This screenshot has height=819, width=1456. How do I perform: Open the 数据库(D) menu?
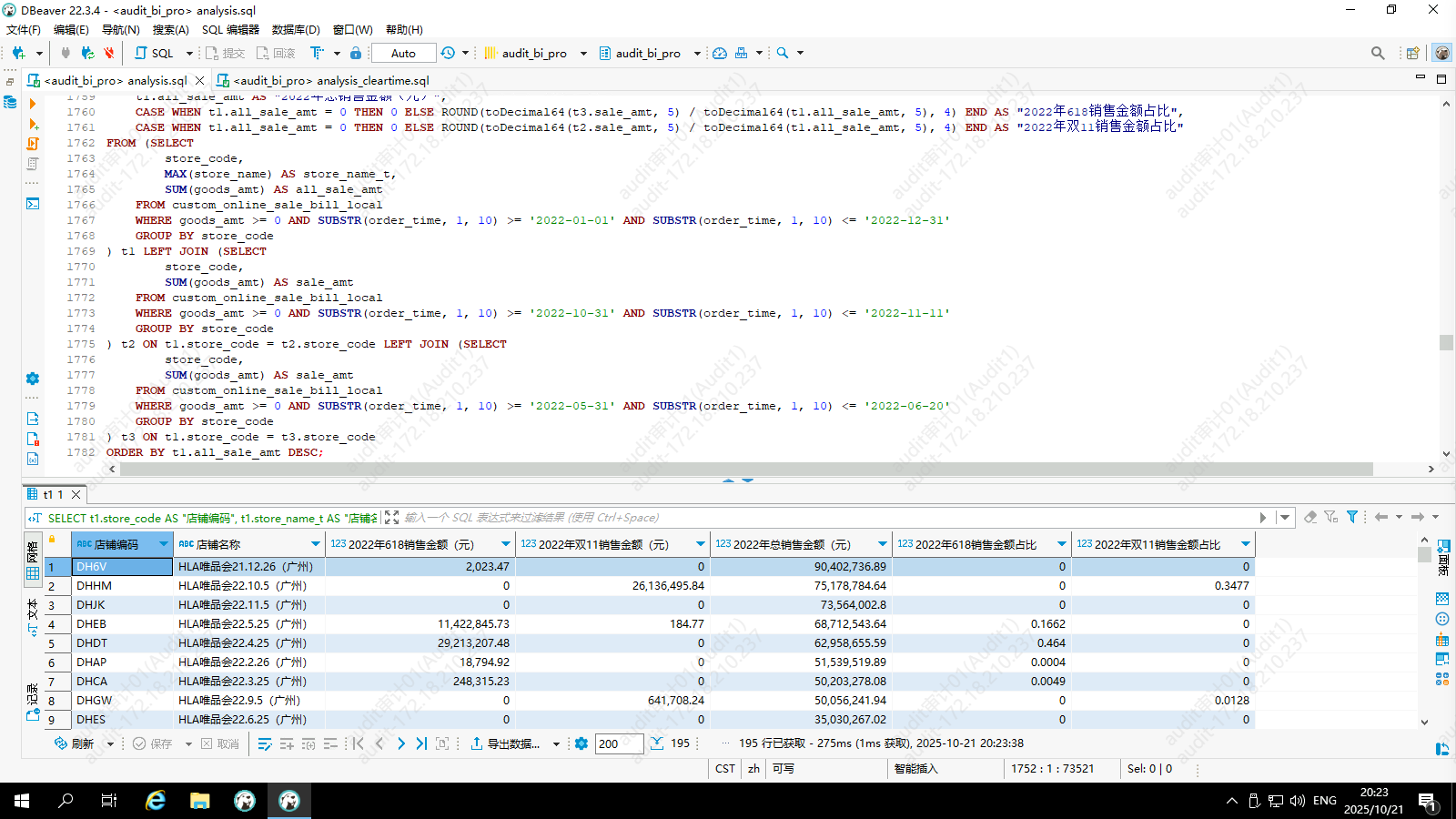coord(296,29)
